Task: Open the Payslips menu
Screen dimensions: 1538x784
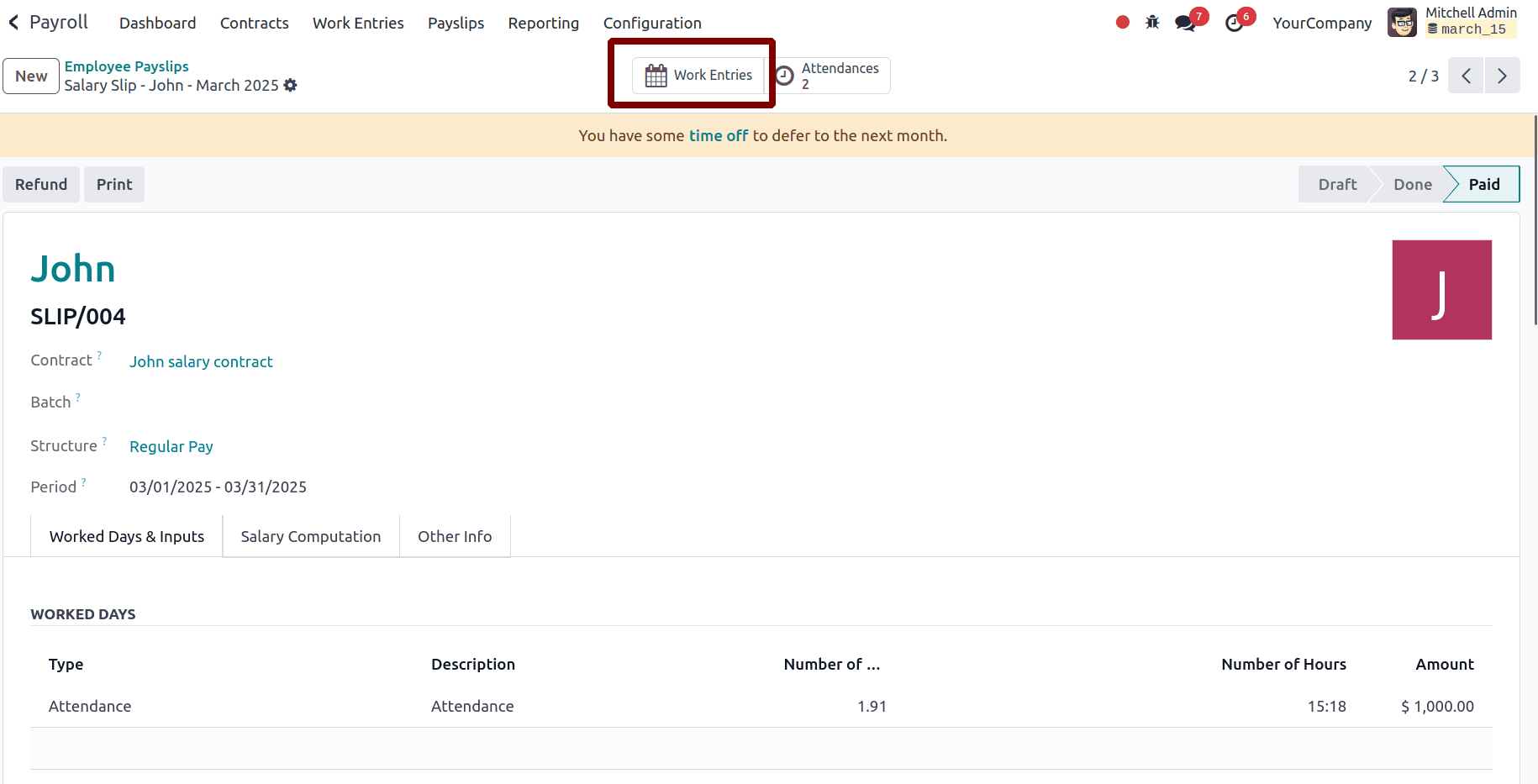Action: point(456,23)
